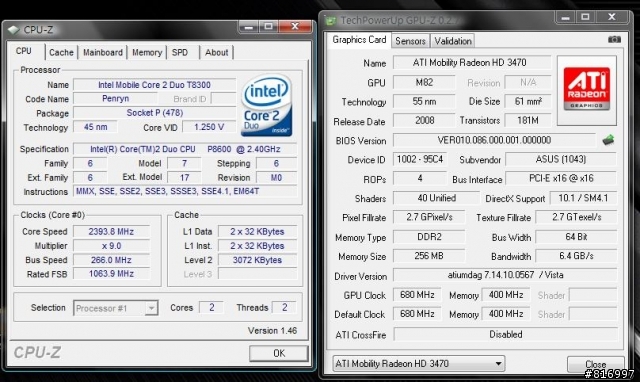Click the GPU-Z title bar icon

point(330,20)
